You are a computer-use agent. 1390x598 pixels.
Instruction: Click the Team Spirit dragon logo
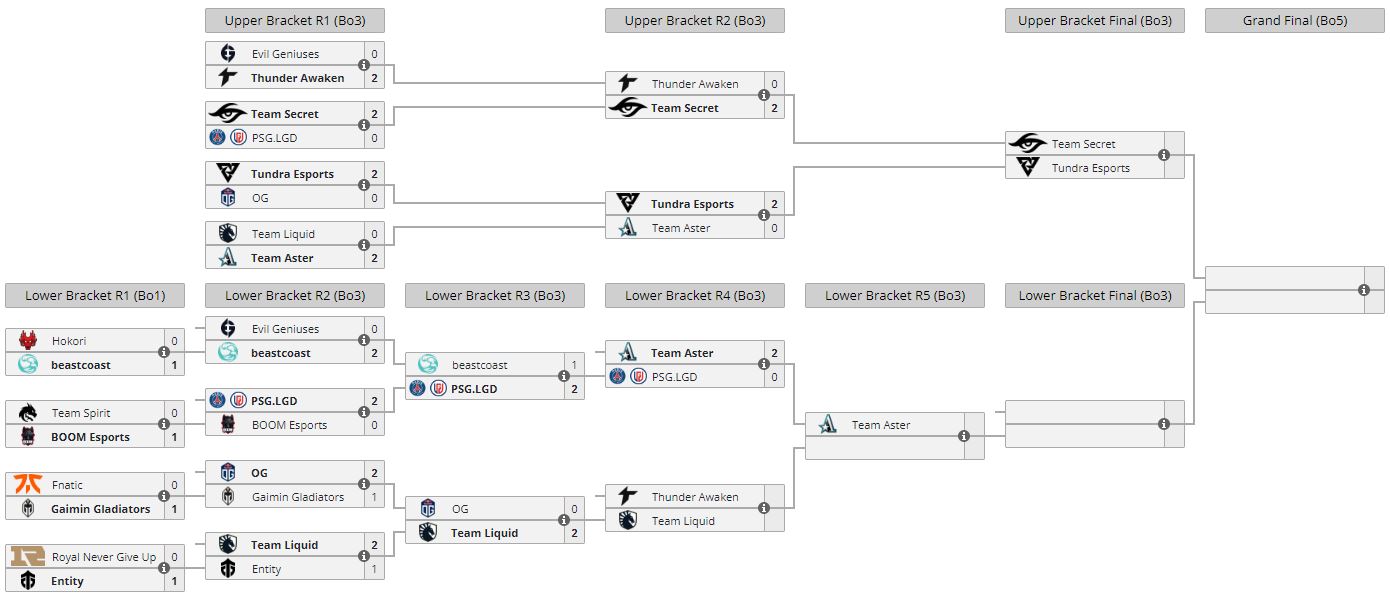(x=27, y=413)
